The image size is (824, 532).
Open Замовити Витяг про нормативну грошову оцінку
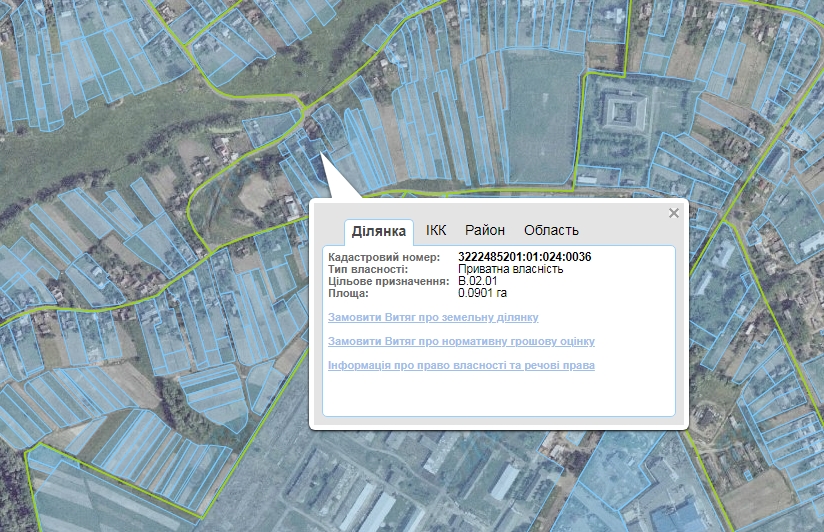461,341
